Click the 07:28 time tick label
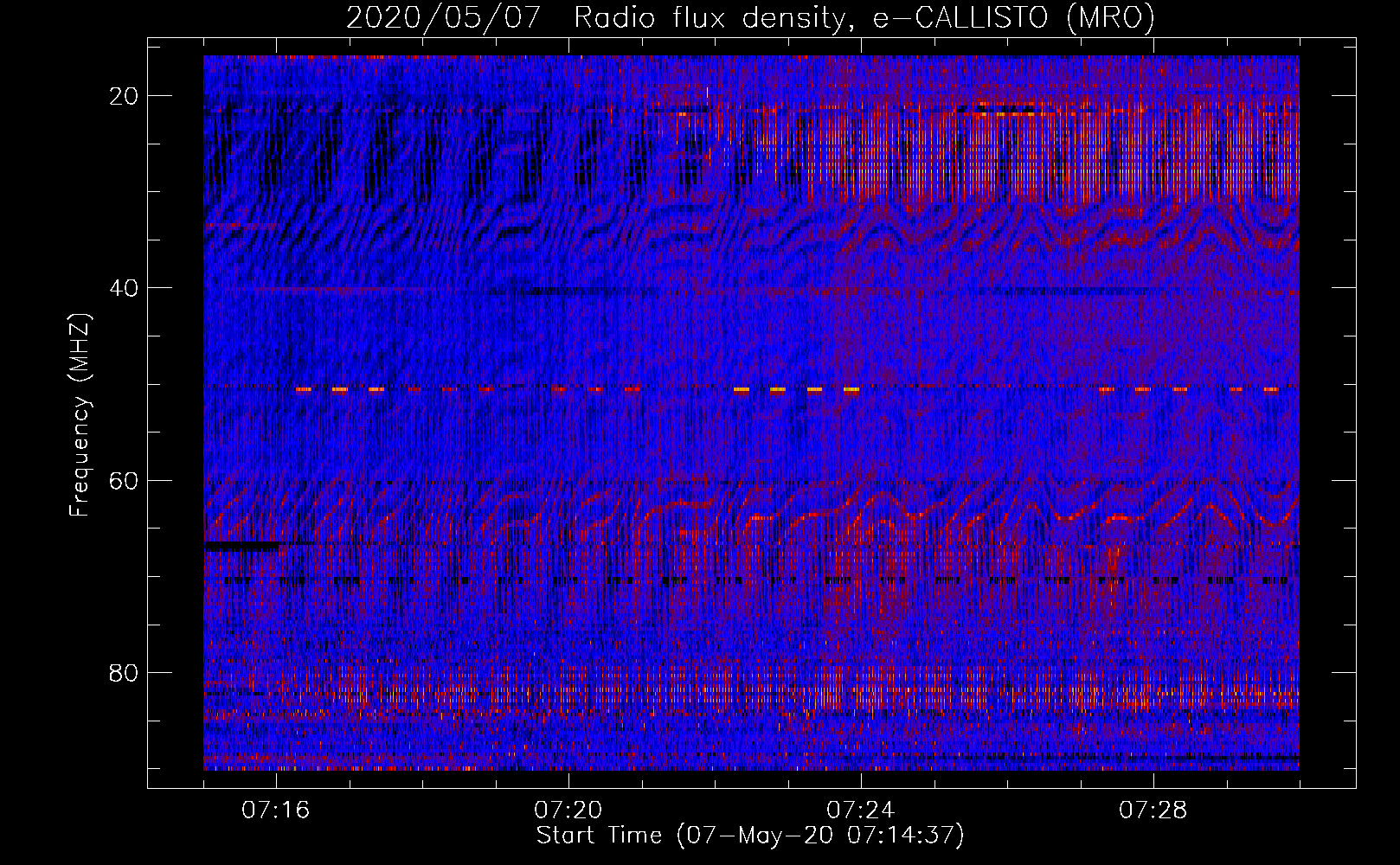 click(1153, 811)
